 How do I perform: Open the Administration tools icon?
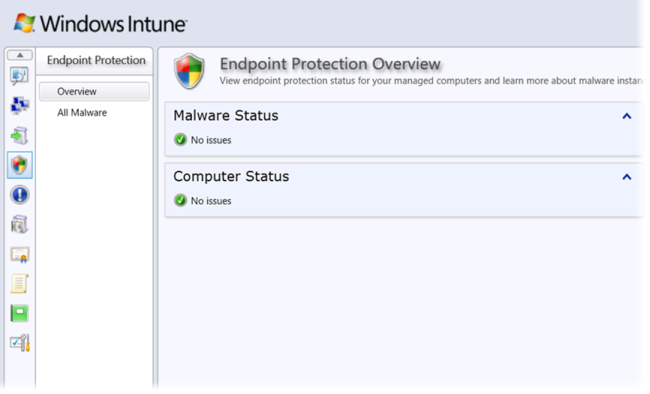click(x=19, y=343)
